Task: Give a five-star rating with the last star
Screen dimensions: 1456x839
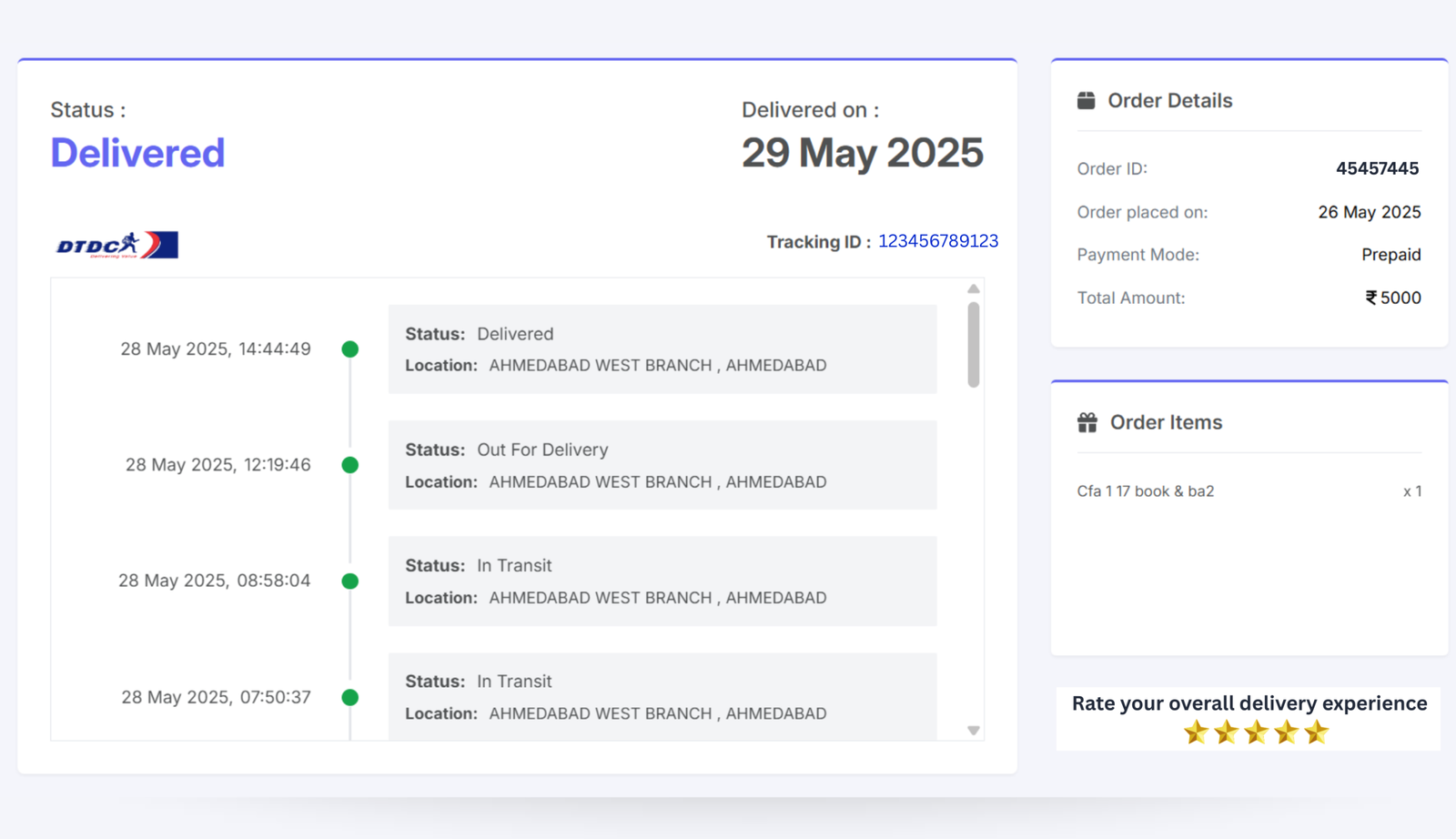Action: [x=1316, y=733]
